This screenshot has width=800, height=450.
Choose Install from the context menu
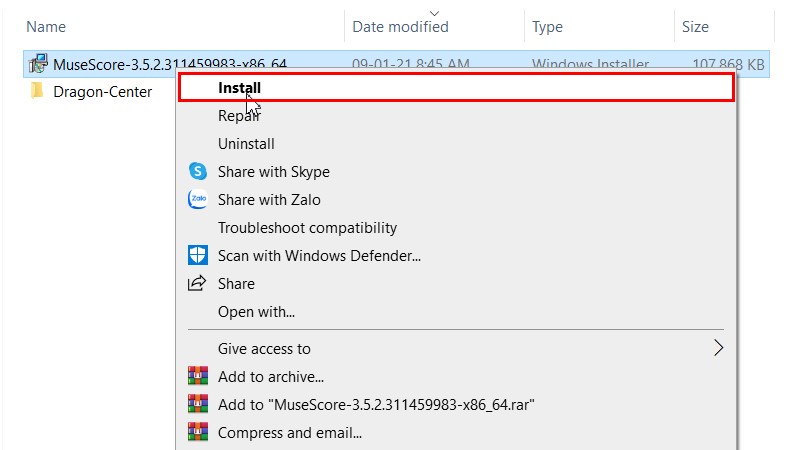456,88
